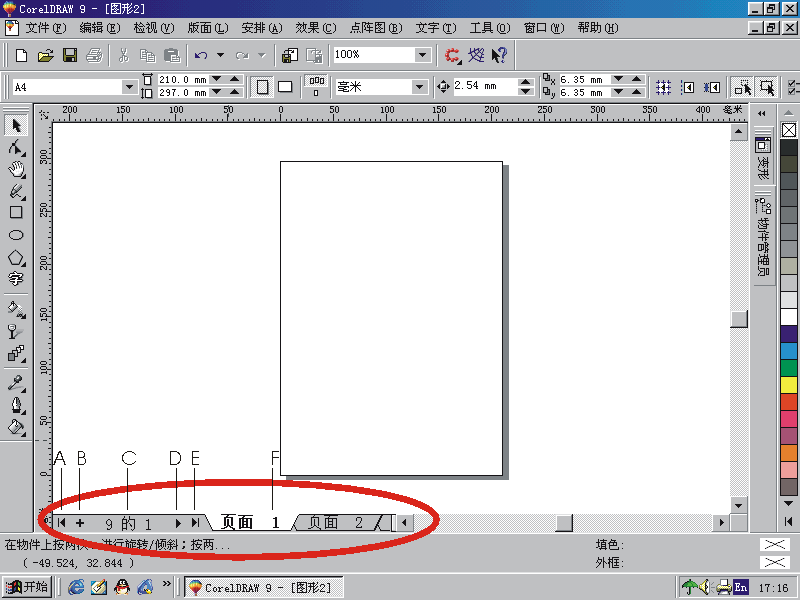Open the 版面 menu

[x=208, y=28]
